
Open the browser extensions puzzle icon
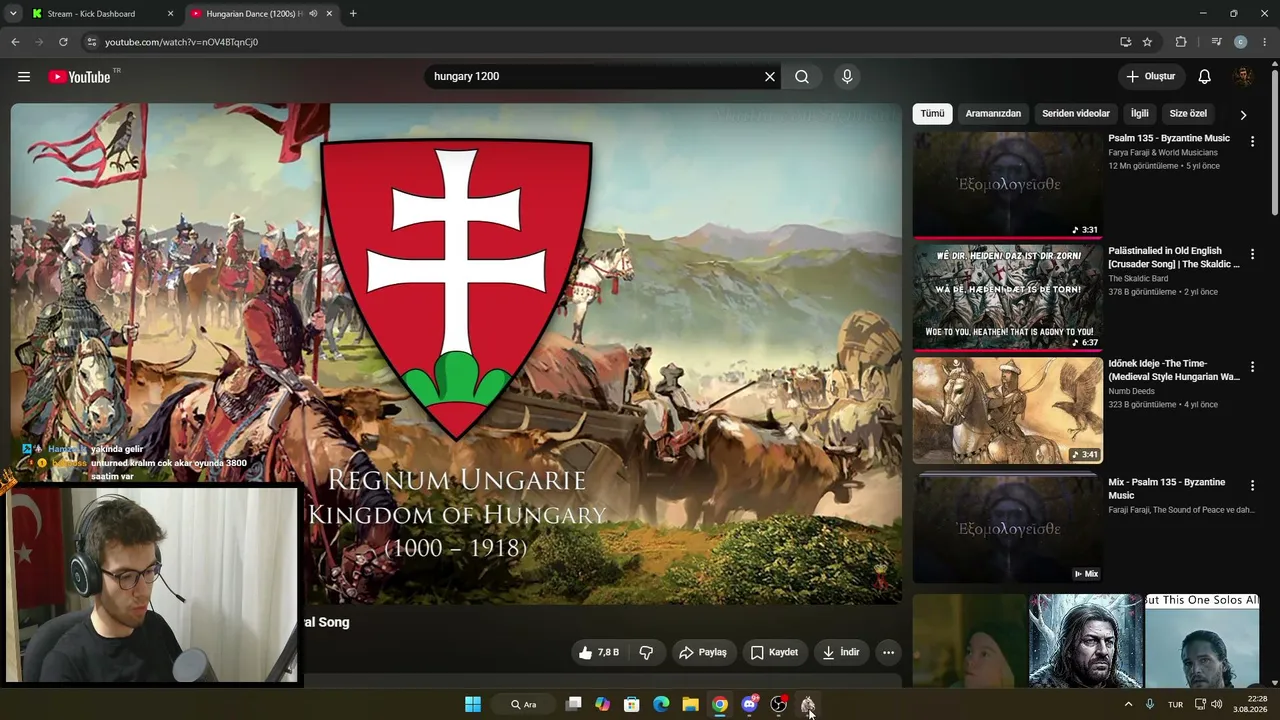pos(1181,42)
